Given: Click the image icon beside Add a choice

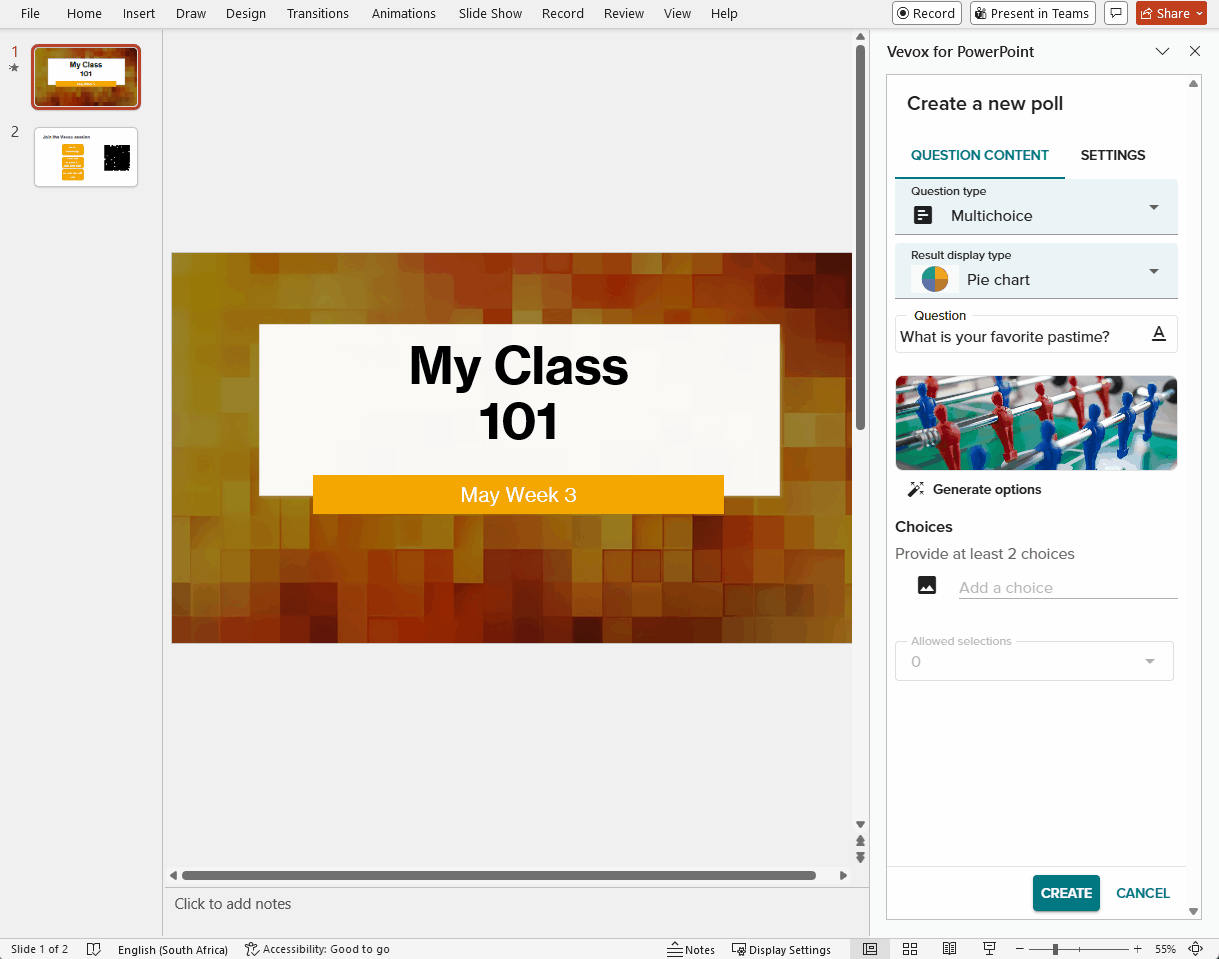Looking at the screenshot, I should click(927, 586).
